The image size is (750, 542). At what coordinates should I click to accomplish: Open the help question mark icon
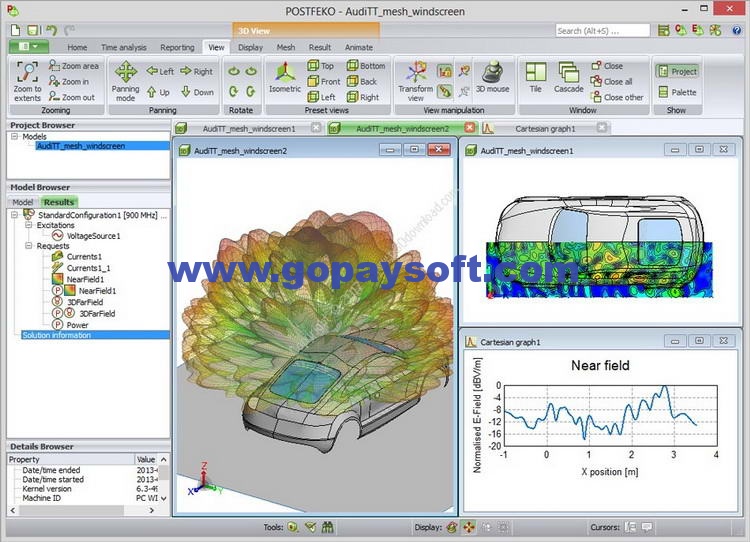737,30
